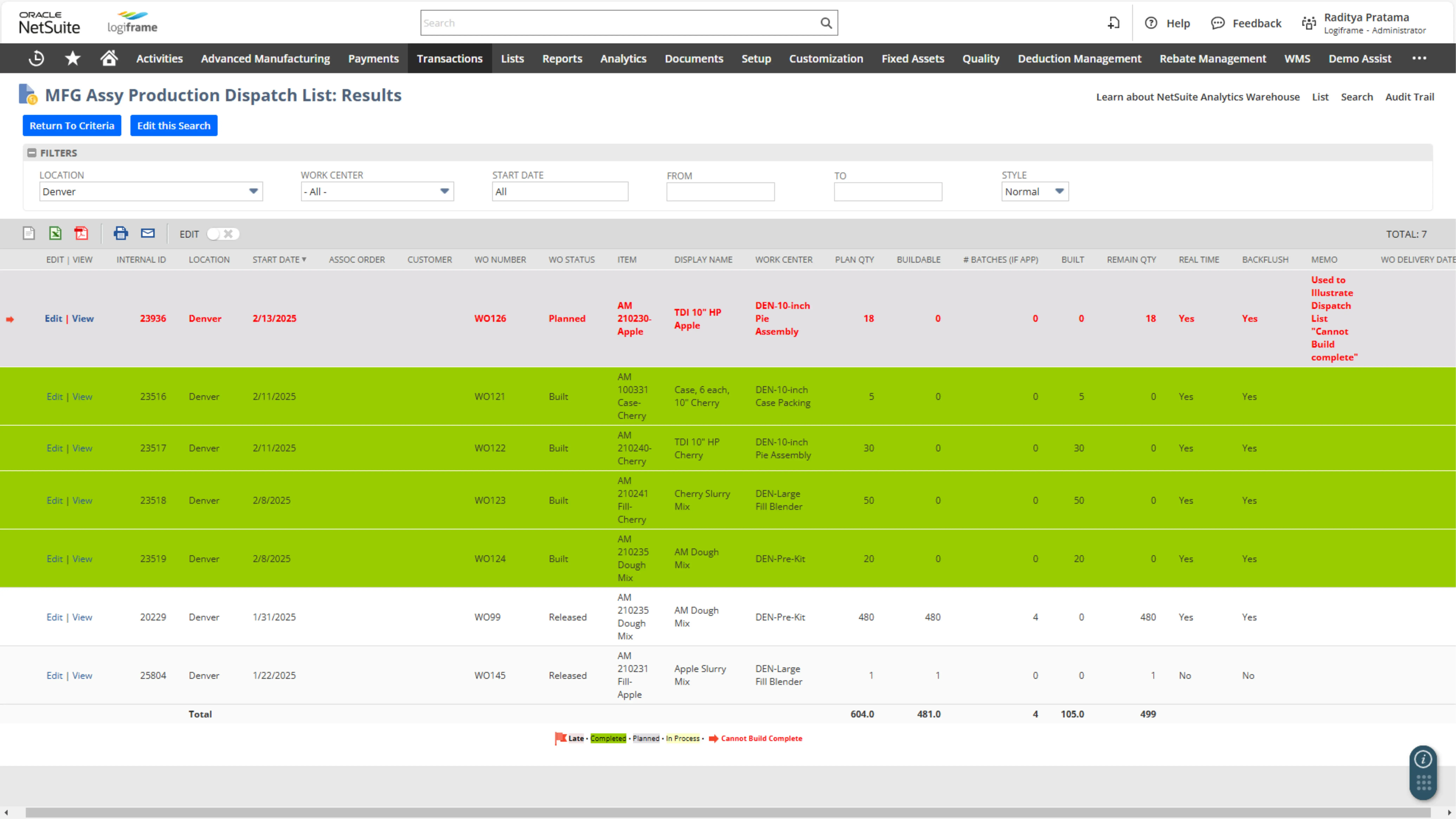Click the Return To Criteria button

click(72, 125)
